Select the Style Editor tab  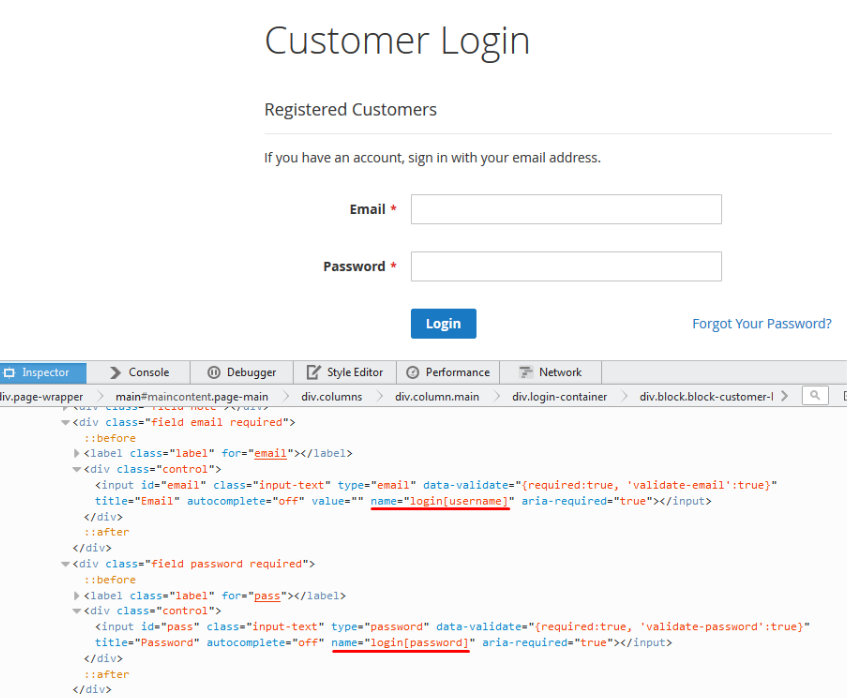(345, 373)
